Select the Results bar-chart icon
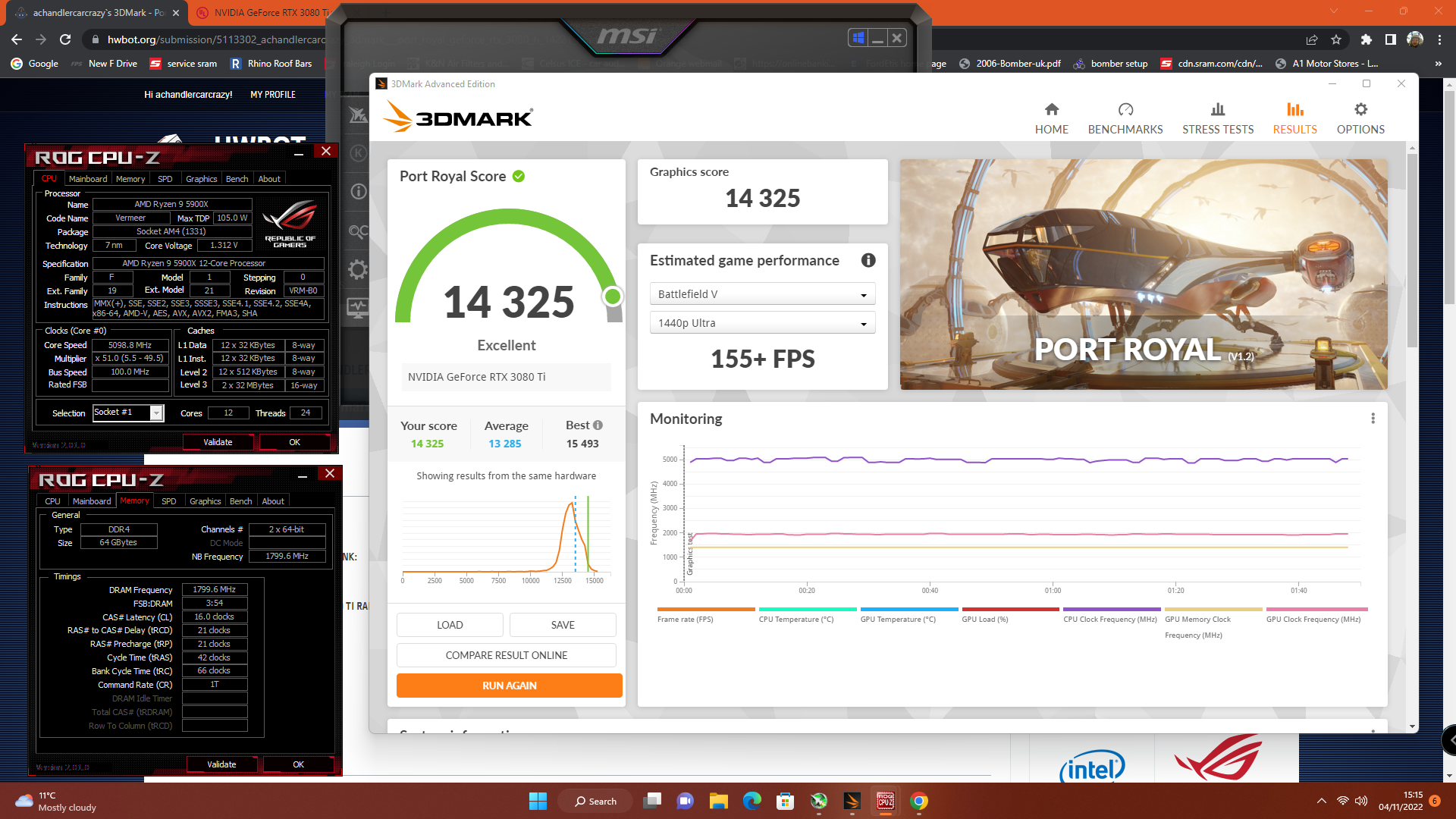This screenshot has height=819, width=1456. point(1294,109)
